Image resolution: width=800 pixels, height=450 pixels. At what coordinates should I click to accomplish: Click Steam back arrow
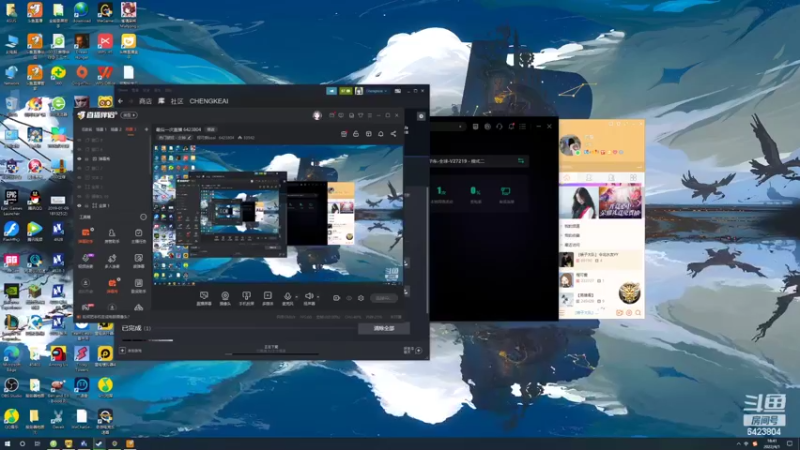click(120, 101)
